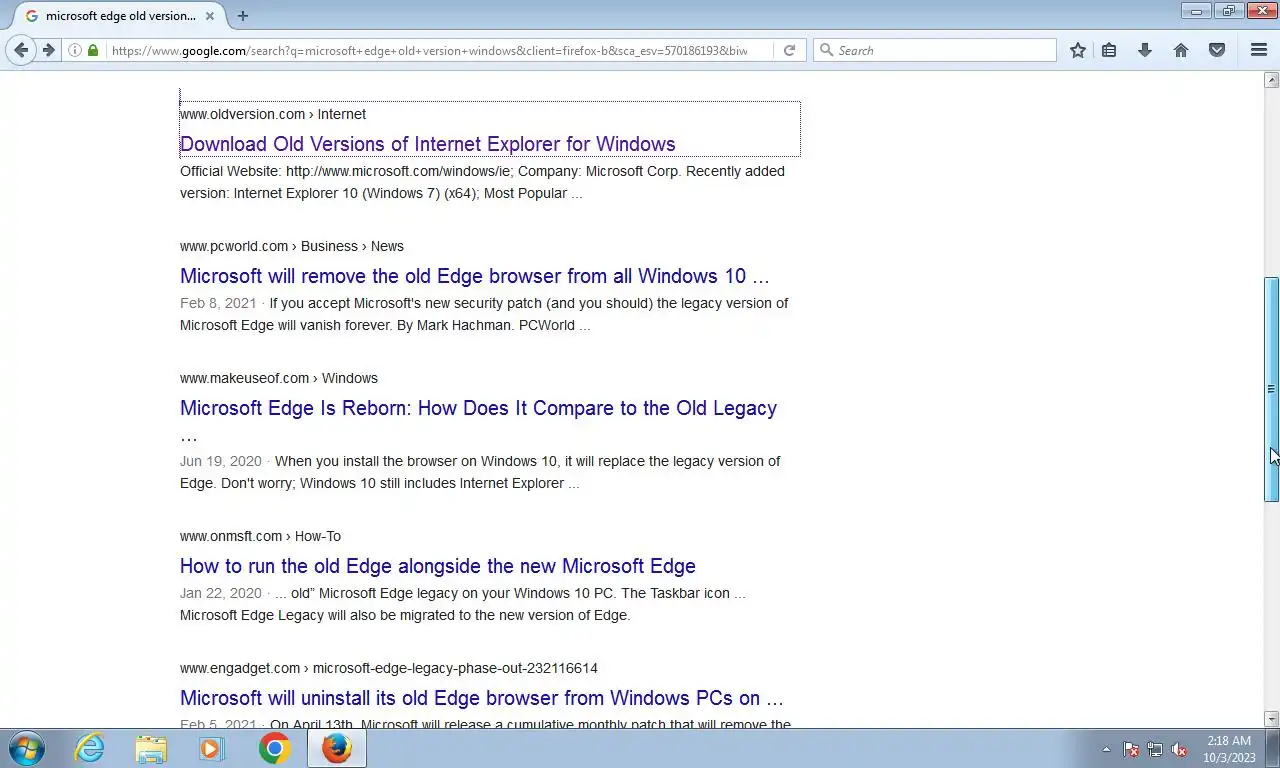
Task: Click the scrollbar up arrow
Action: (x=1271, y=79)
